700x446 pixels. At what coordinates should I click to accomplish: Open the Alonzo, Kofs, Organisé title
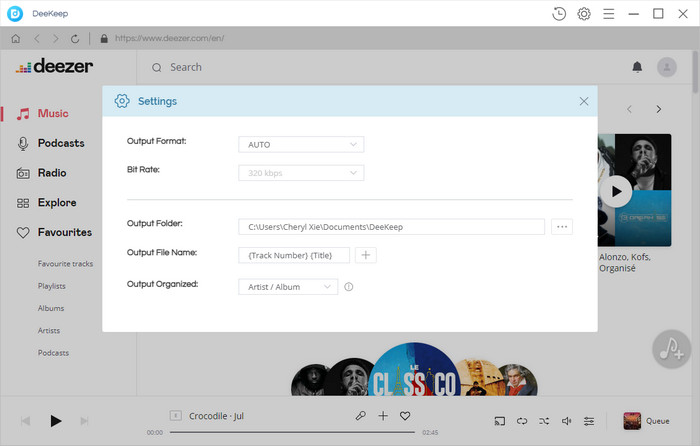coord(625,263)
